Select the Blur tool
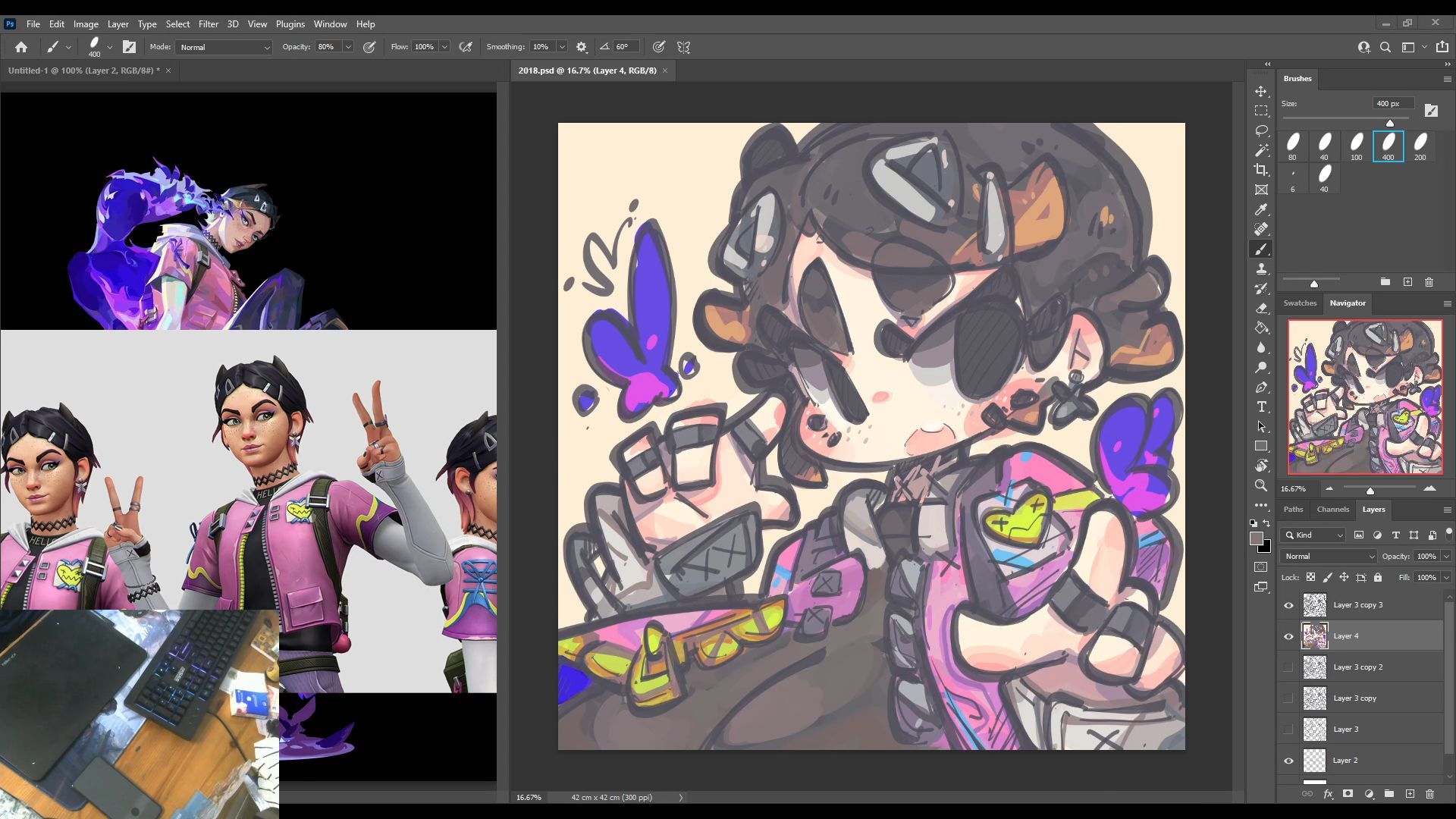Image resolution: width=1456 pixels, height=819 pixels. [x=1261, y=347]
